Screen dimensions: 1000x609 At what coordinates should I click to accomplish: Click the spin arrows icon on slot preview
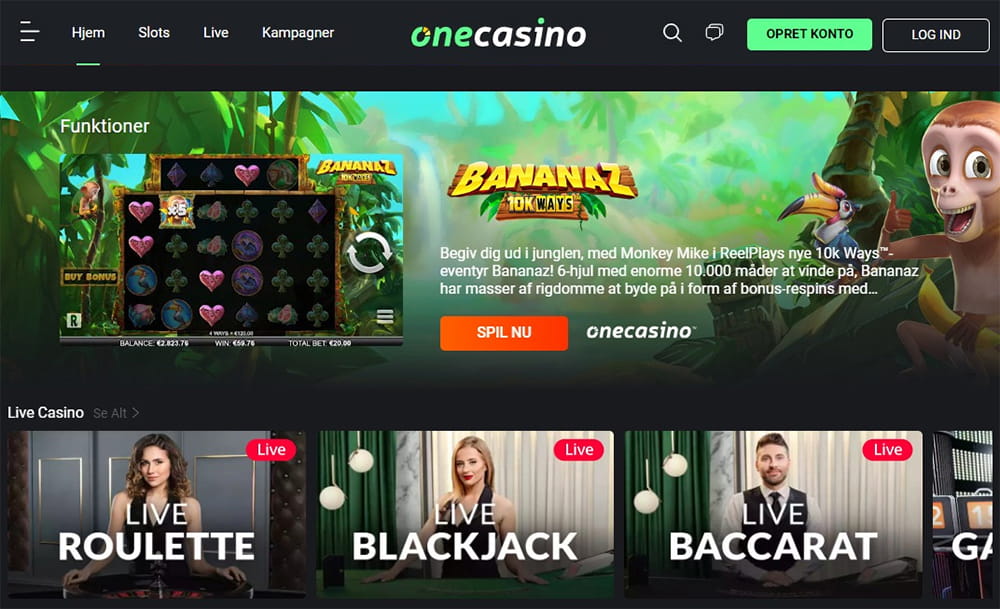click(369, 253)
